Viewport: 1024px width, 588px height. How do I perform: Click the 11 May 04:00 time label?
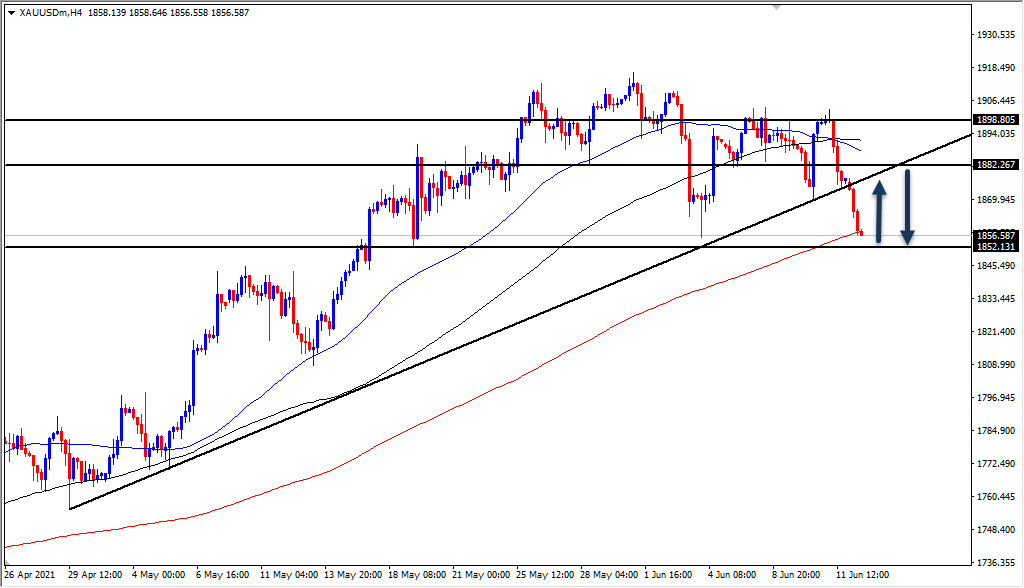[289, 575]
